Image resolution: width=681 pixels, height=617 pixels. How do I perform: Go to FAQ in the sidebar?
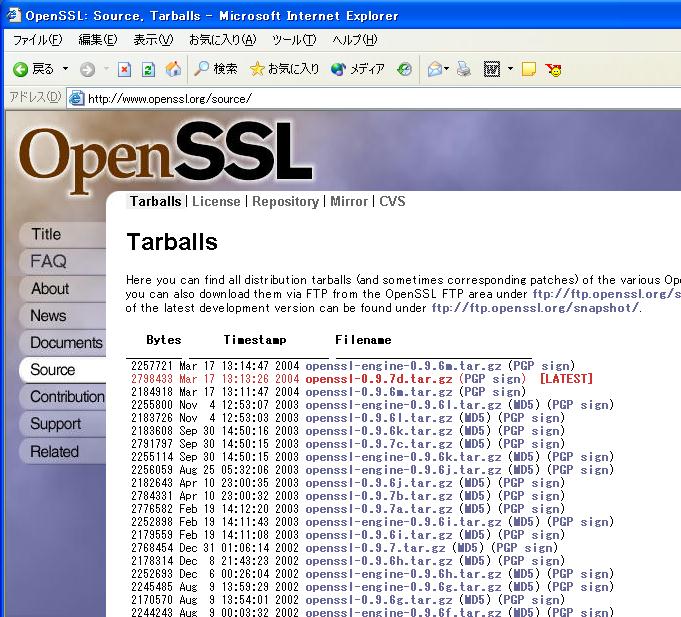tap(63, 261)
